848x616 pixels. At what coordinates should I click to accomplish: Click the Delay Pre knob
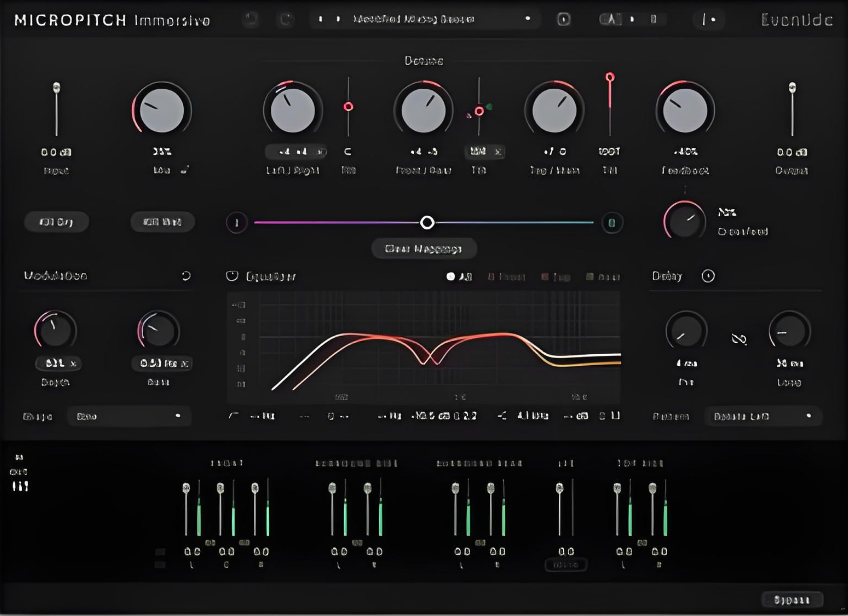tap(686, 330)
